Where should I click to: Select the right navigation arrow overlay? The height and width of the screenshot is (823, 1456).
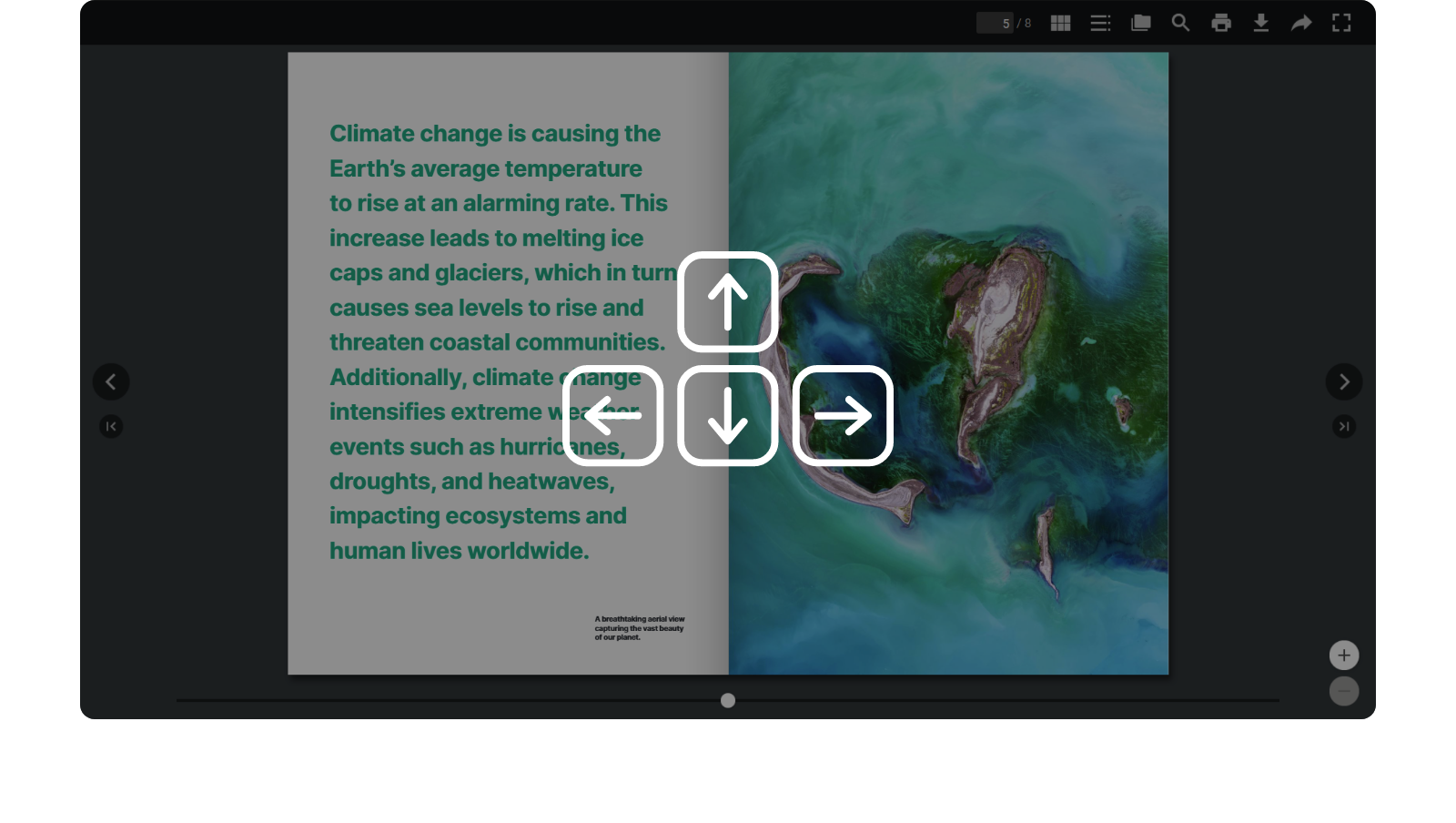tap(843, 415)
